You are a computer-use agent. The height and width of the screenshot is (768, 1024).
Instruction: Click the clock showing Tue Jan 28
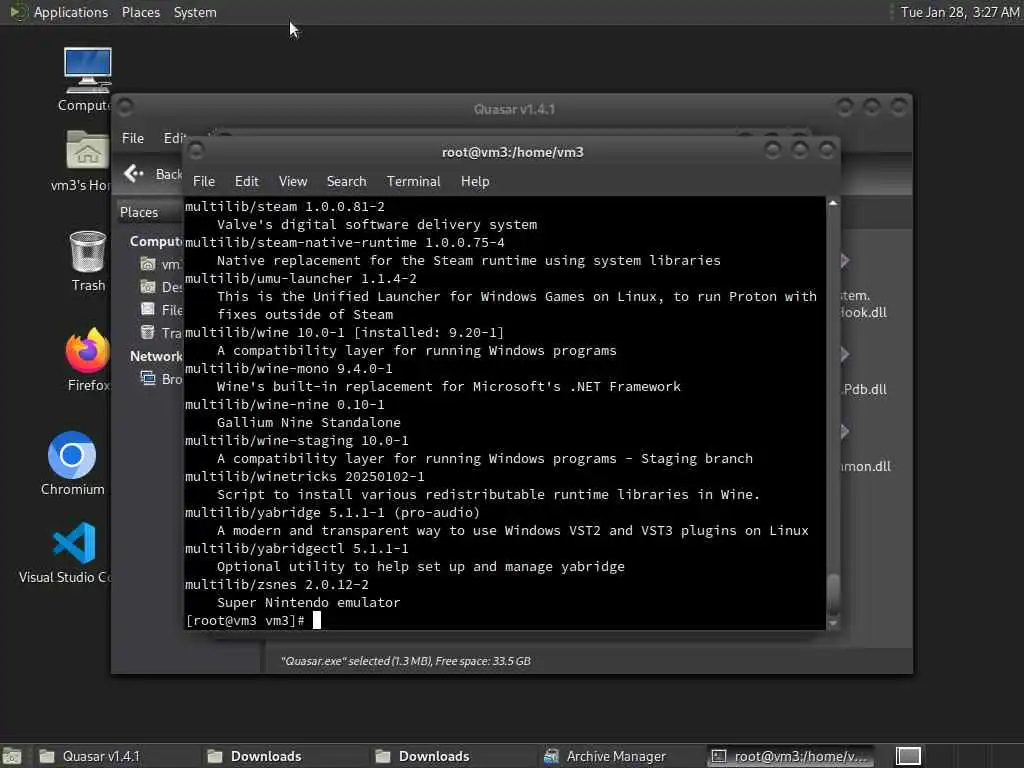click(959, 12)
